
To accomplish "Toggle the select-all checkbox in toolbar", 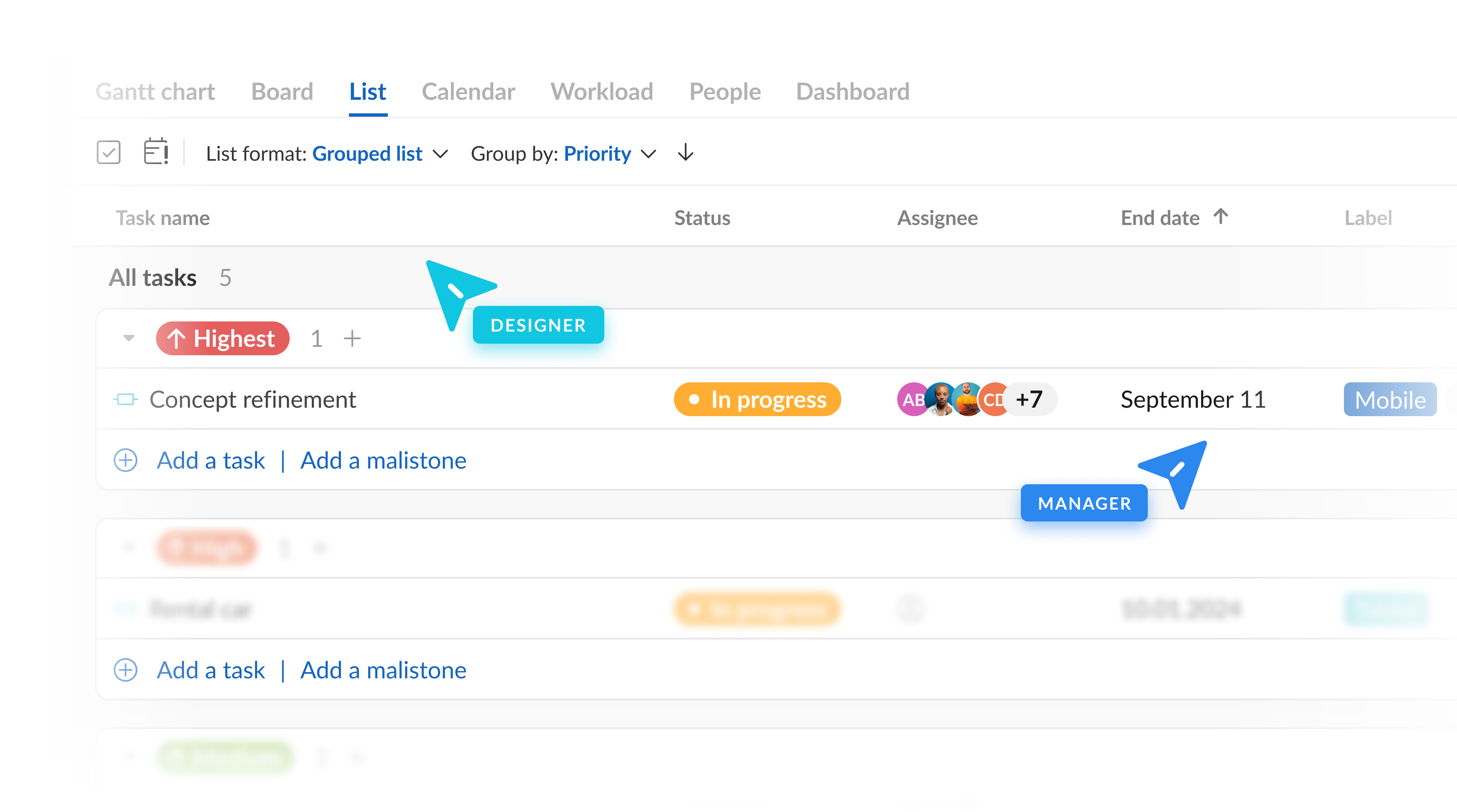I will click(x=109, y=153).
